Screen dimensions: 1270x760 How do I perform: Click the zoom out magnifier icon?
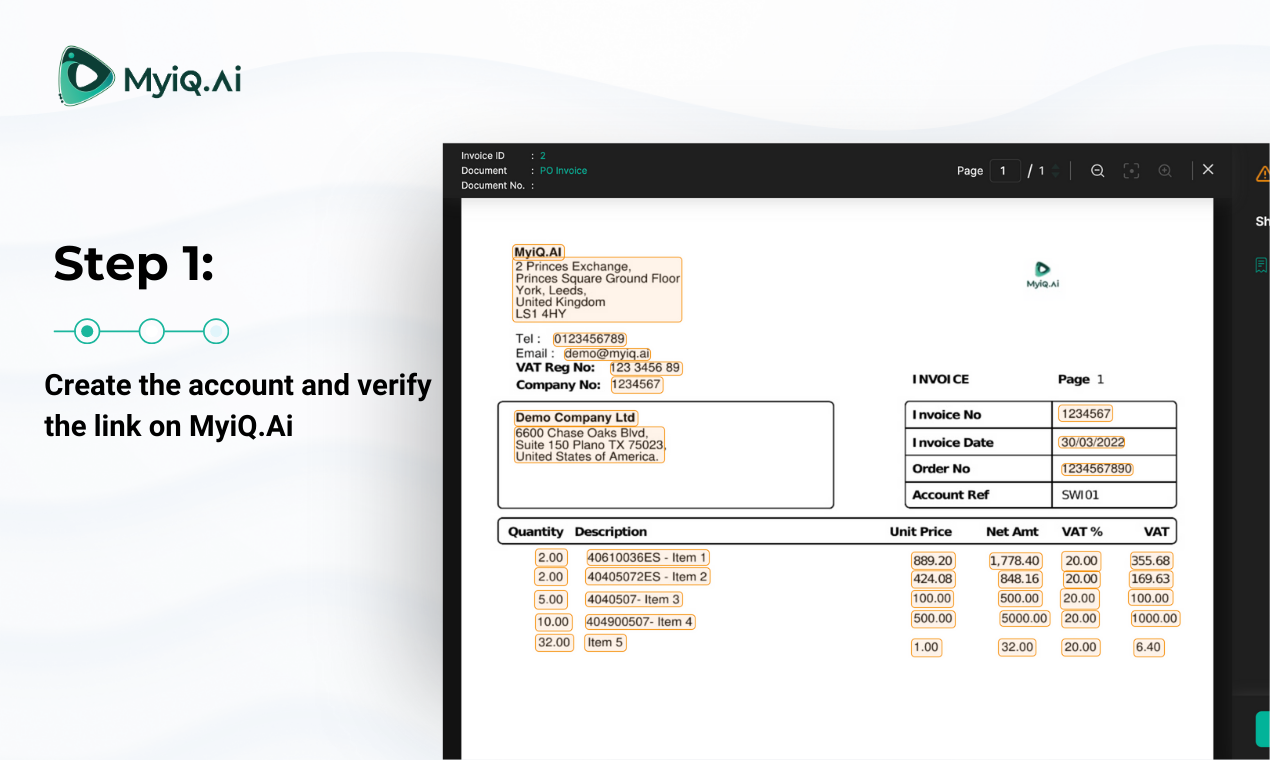(x=1097, y=171)
